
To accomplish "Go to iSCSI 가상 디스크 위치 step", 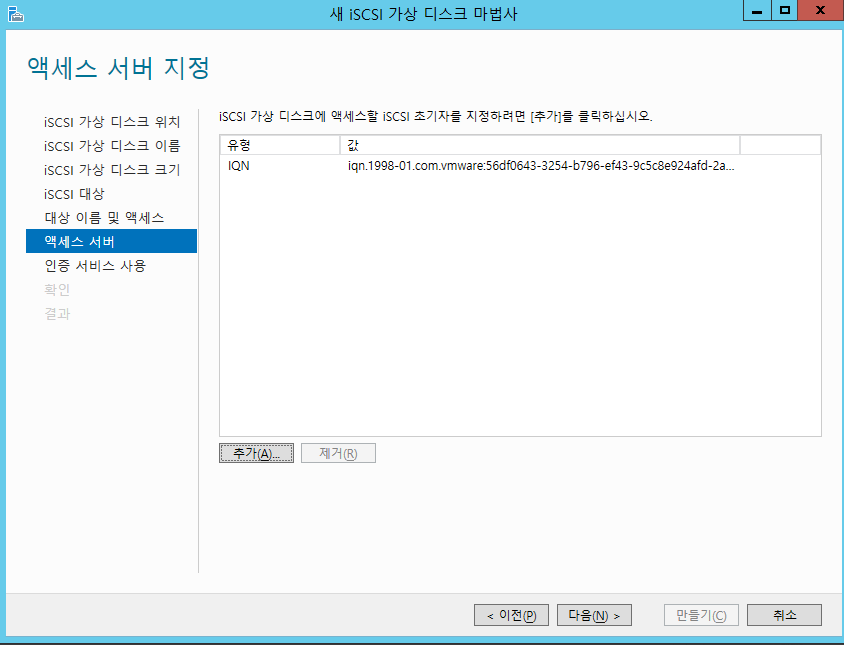I will coord(112,122).
